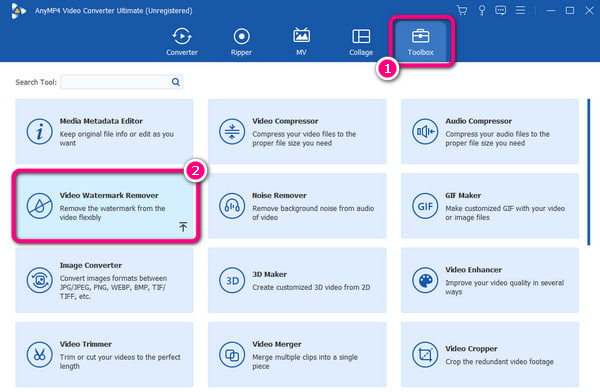Click the GIF Maker icon

(x=425, y=206)
